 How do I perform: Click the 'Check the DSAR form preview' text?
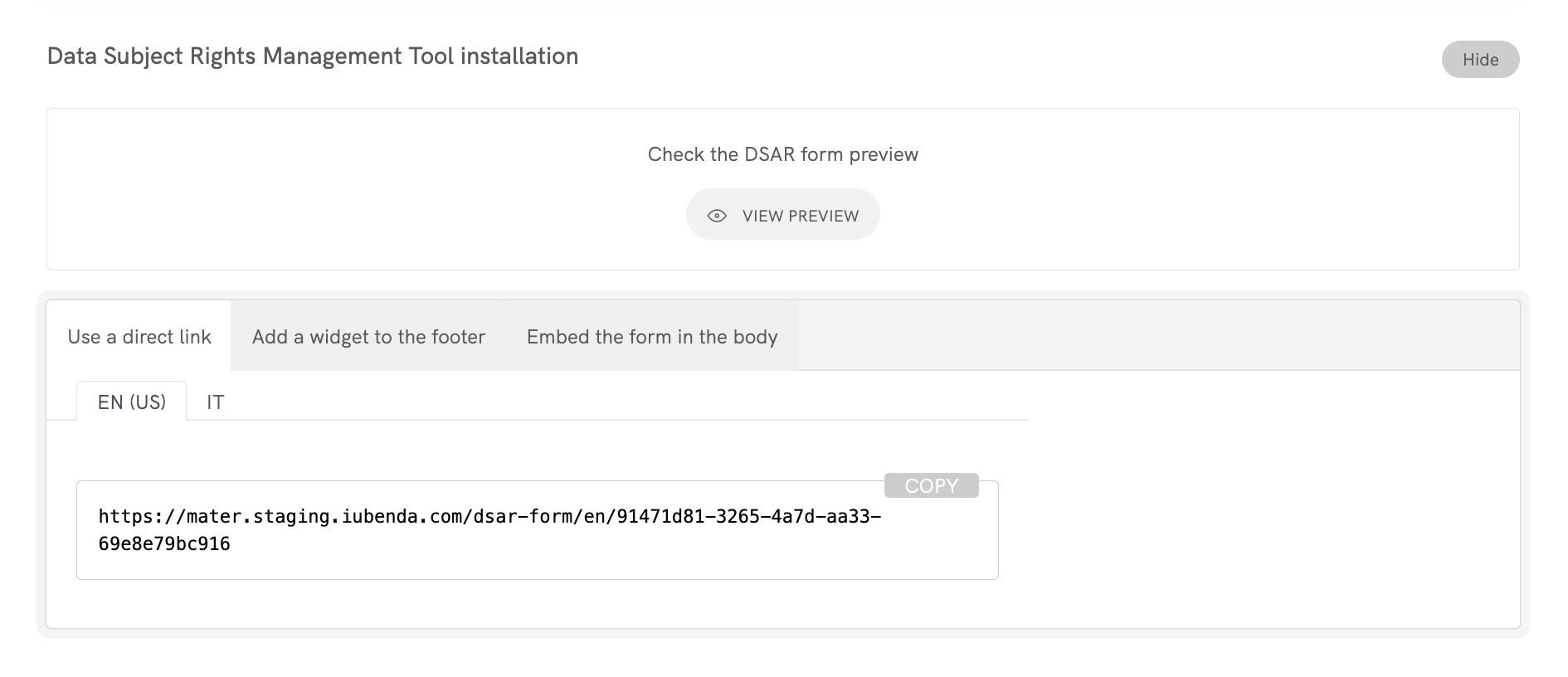pyautogui.click(x=782, y=154)
